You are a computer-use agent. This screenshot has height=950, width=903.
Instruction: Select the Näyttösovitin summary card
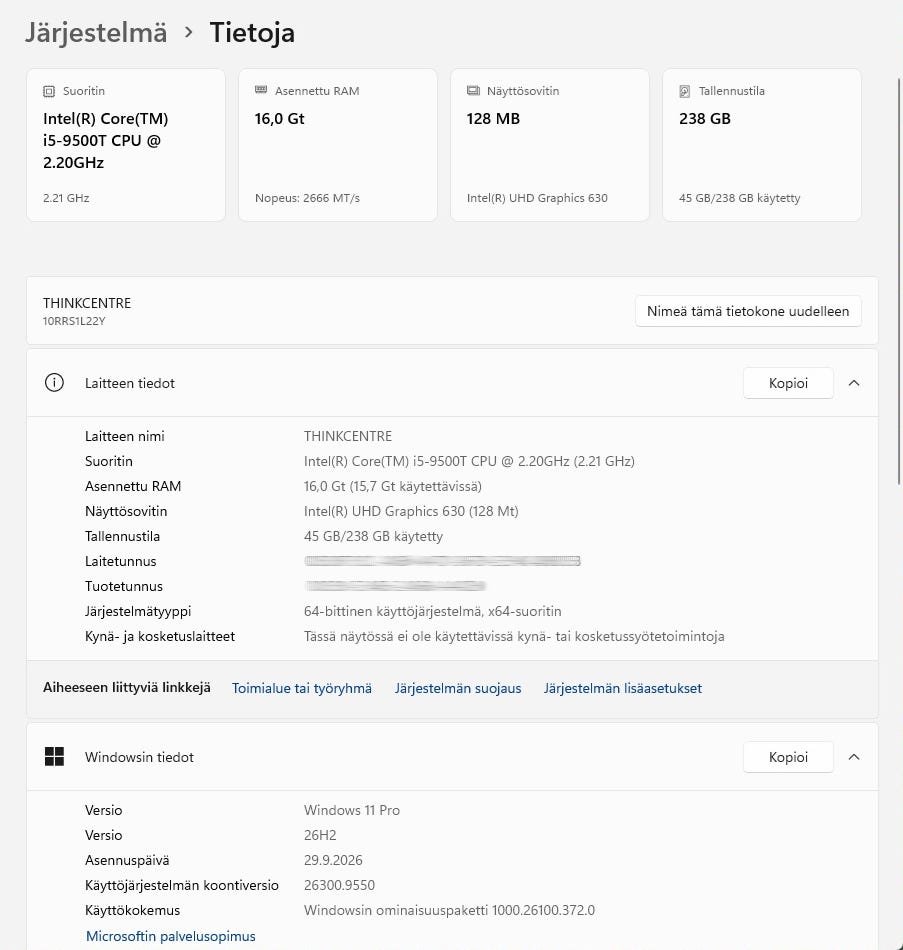click(x=550, y=145)
